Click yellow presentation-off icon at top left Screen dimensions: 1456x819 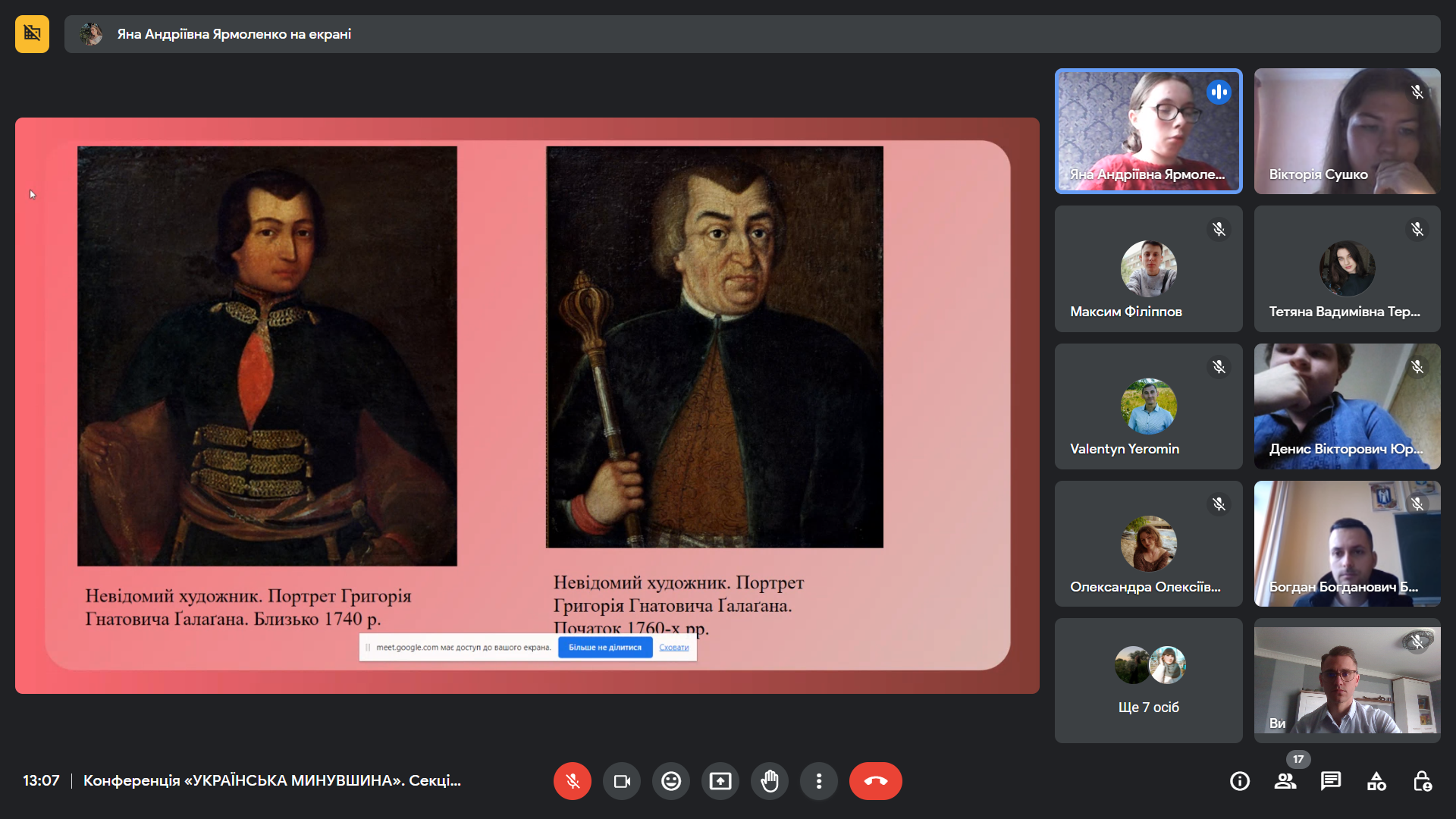tap(32, 34)
